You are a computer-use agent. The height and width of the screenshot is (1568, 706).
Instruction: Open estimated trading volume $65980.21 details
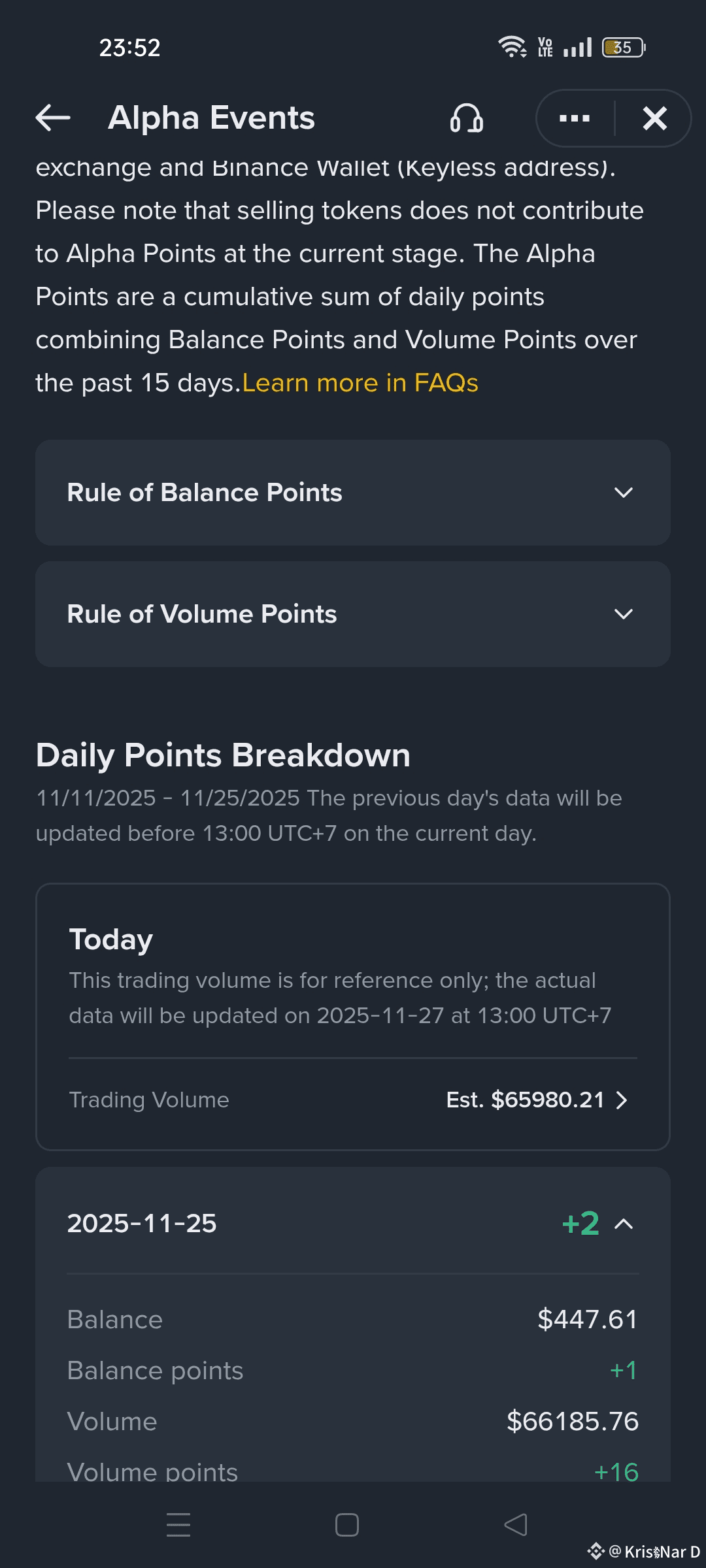(x=525, y=1100)
